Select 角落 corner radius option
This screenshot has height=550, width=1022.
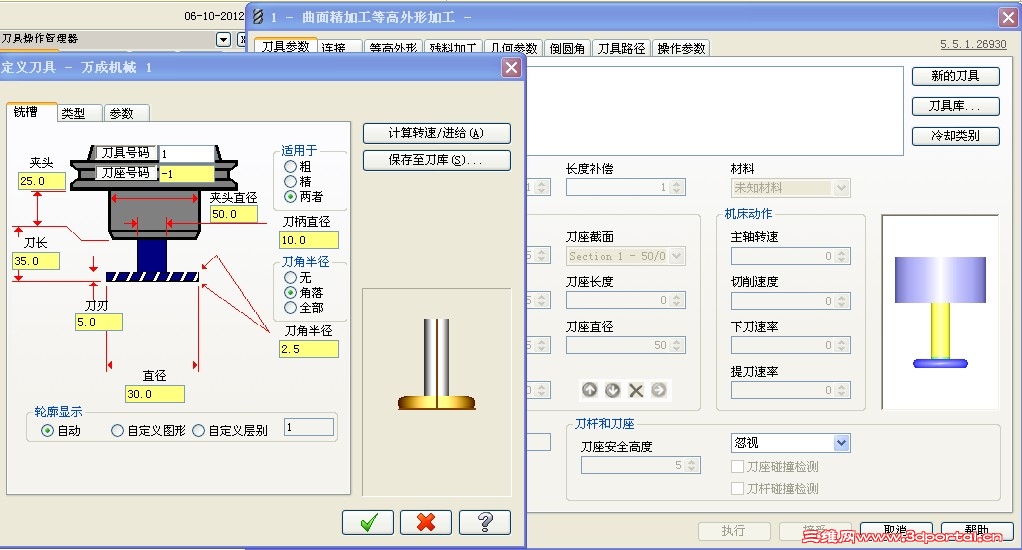290,293
